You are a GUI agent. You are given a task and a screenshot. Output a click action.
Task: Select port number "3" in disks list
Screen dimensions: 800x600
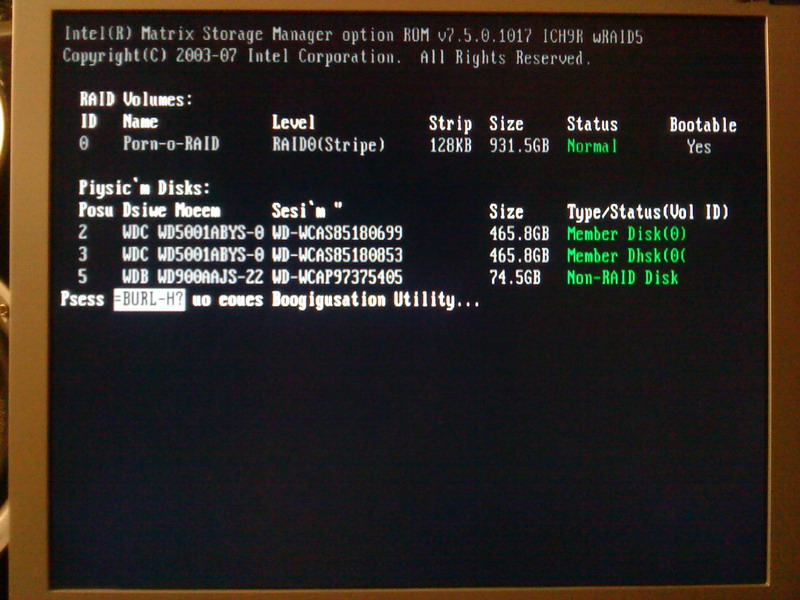(x=83, y=254)
